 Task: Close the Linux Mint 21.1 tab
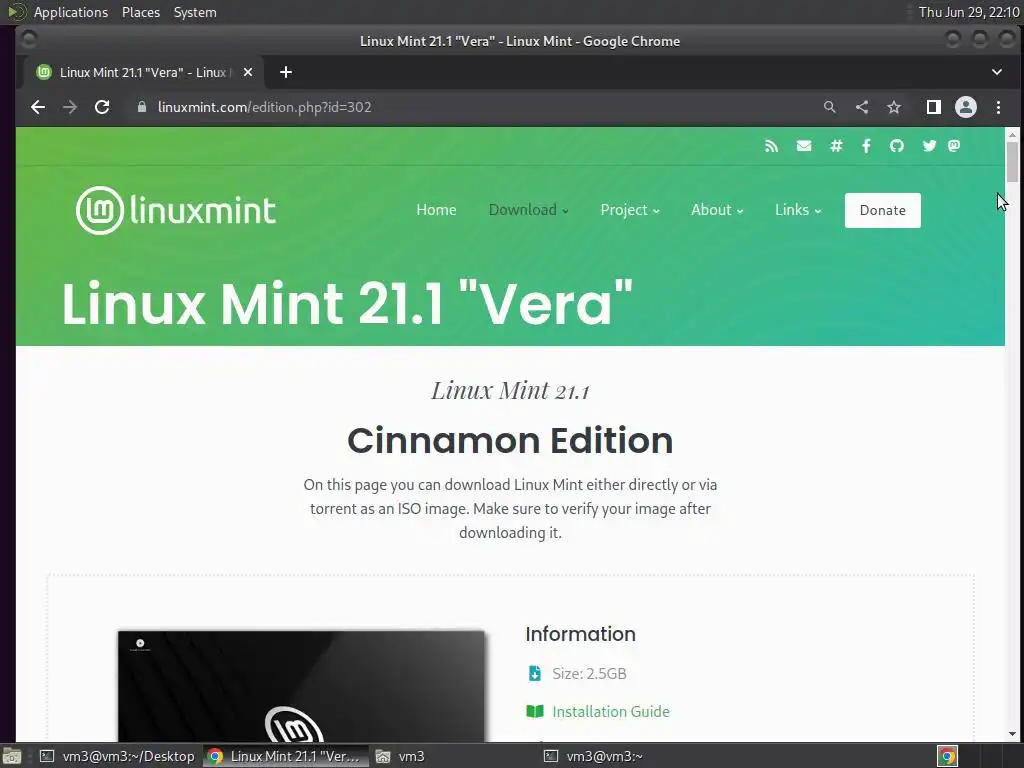[x=248, y=72]
